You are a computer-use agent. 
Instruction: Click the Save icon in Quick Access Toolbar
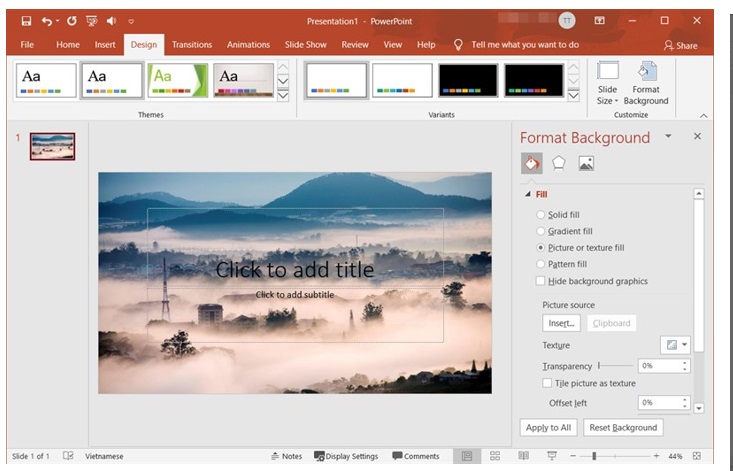tap(26, 20)
